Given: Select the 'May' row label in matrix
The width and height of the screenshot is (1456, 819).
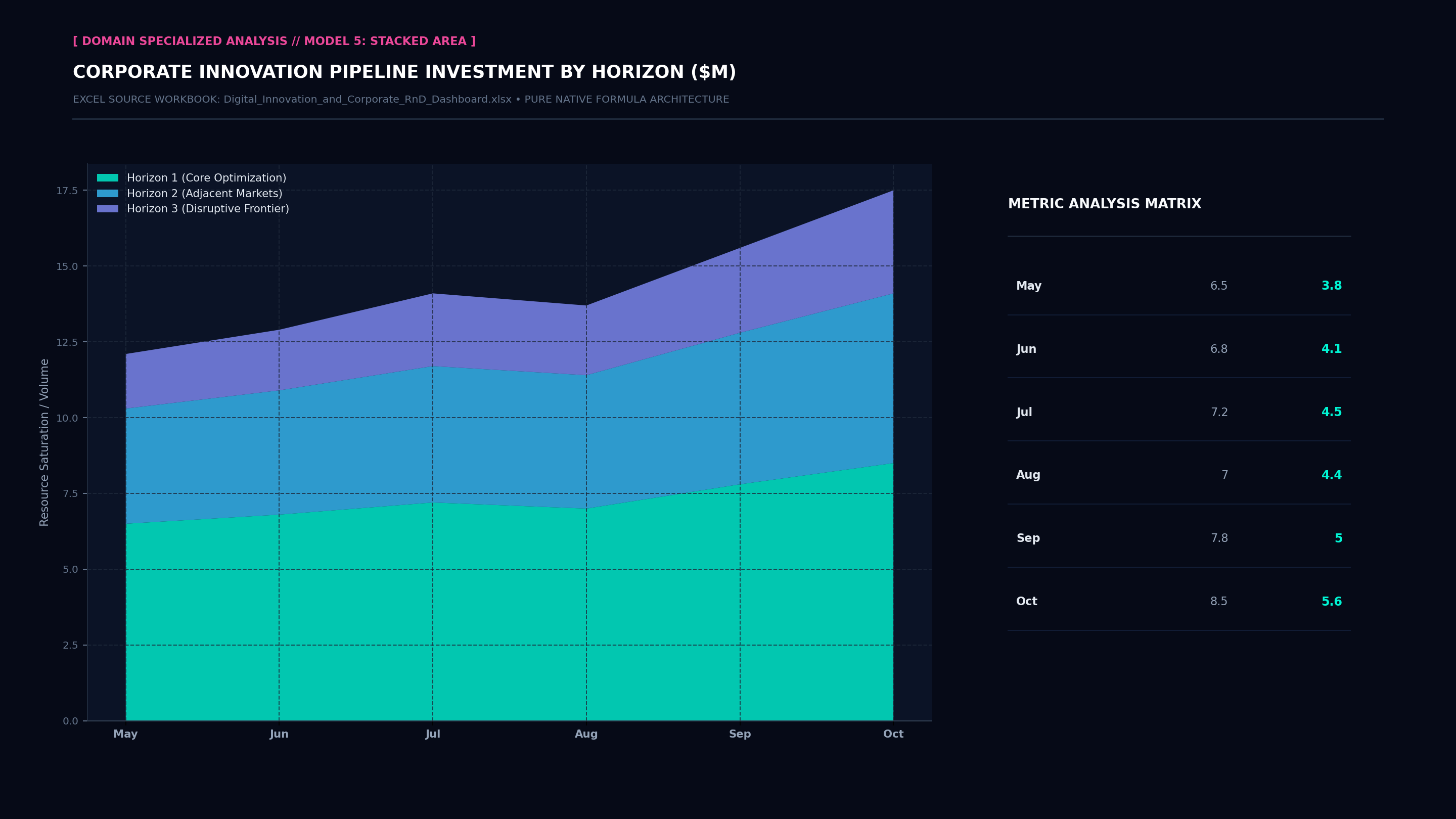Looking at the screenshot, I should (1029, 286).
